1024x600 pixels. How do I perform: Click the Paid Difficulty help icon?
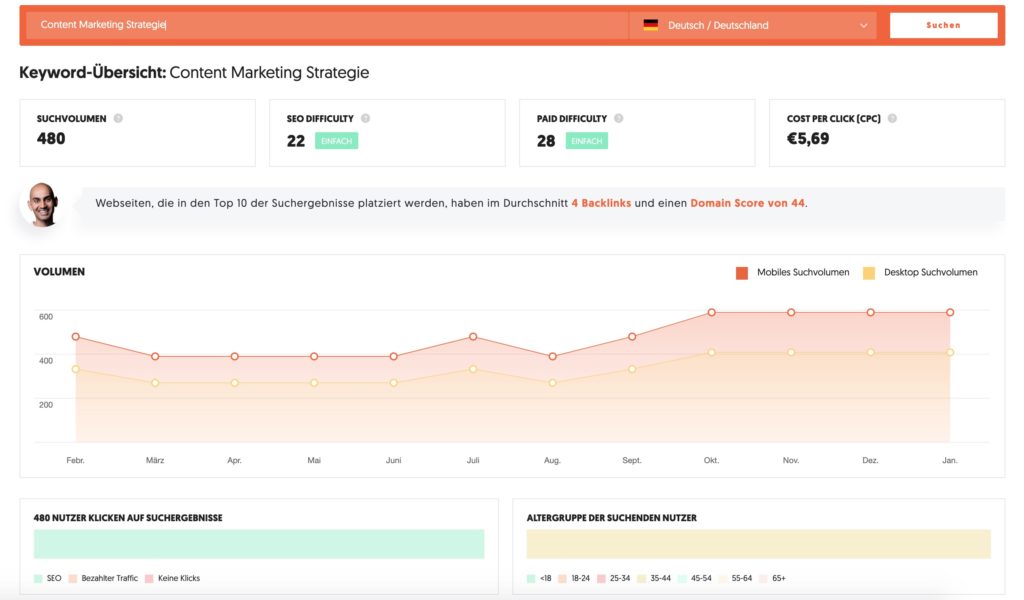pos(618,119)
